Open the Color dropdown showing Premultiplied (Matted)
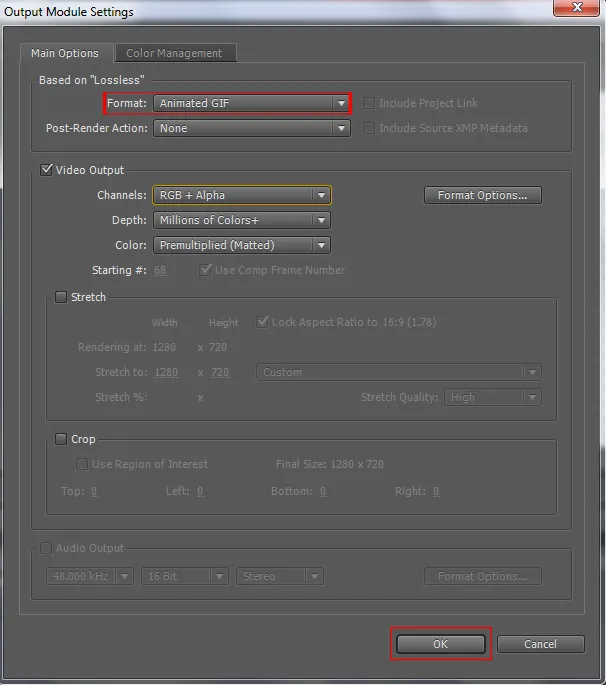606x685 pixels. [x=242, y=245]
